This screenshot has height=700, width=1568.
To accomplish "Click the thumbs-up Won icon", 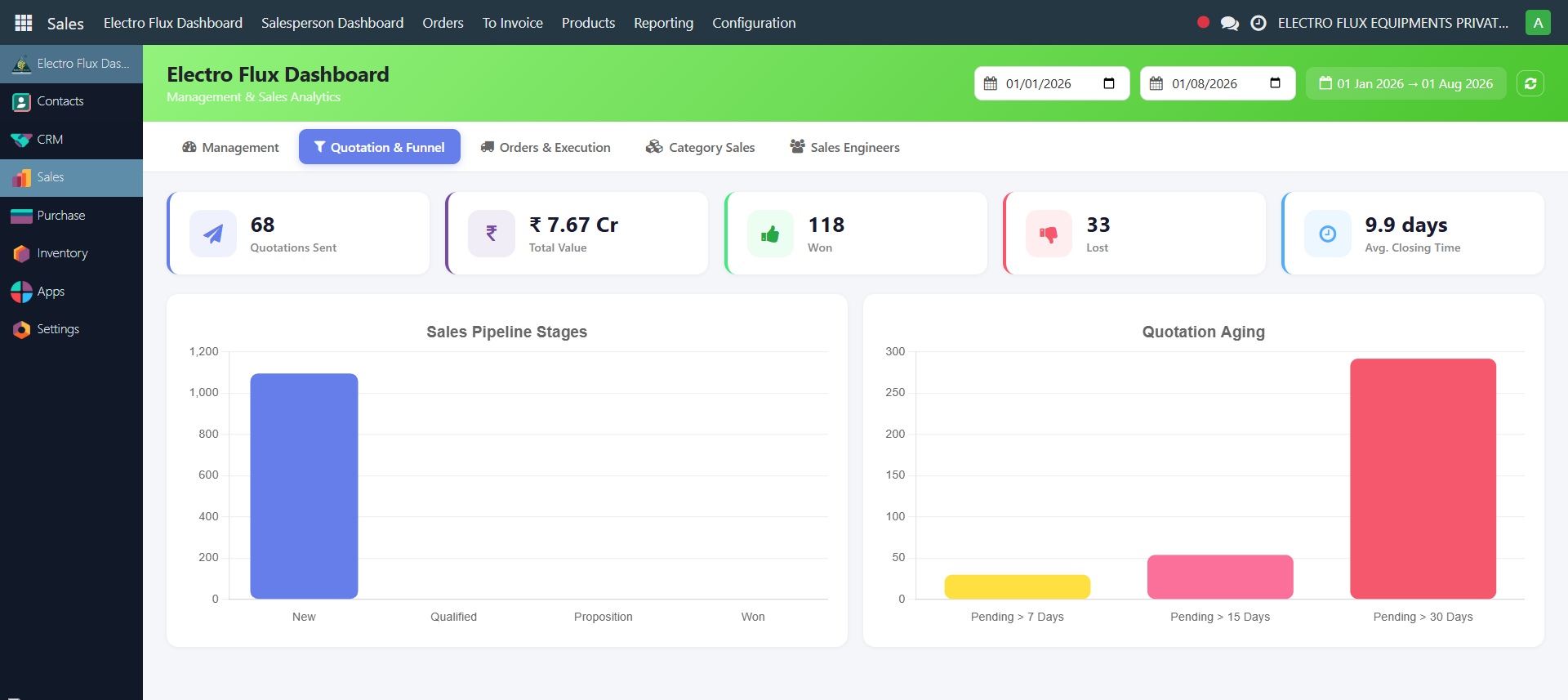I will pos(770,234).
